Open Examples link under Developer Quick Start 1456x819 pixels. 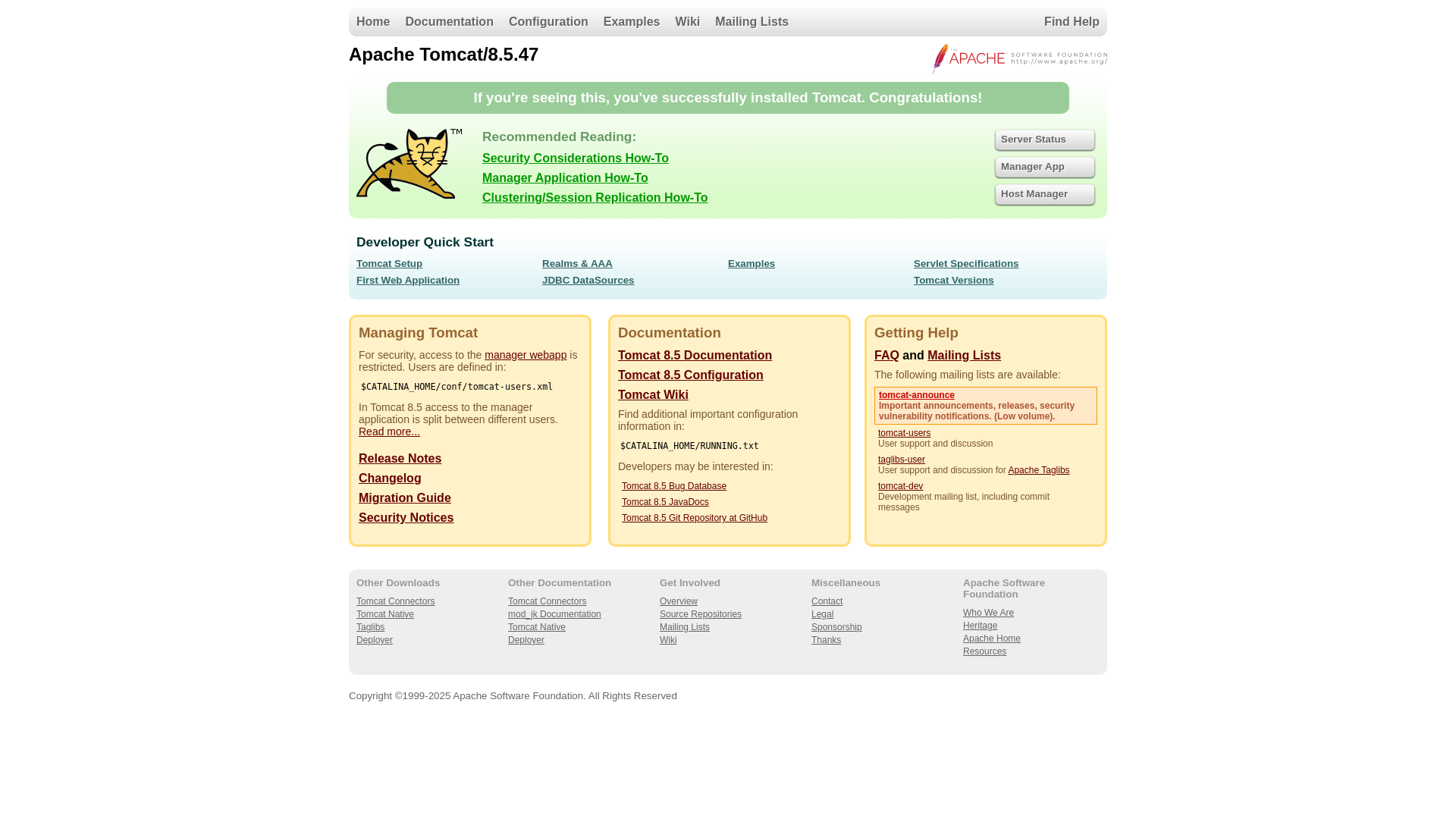pos(752,264)
